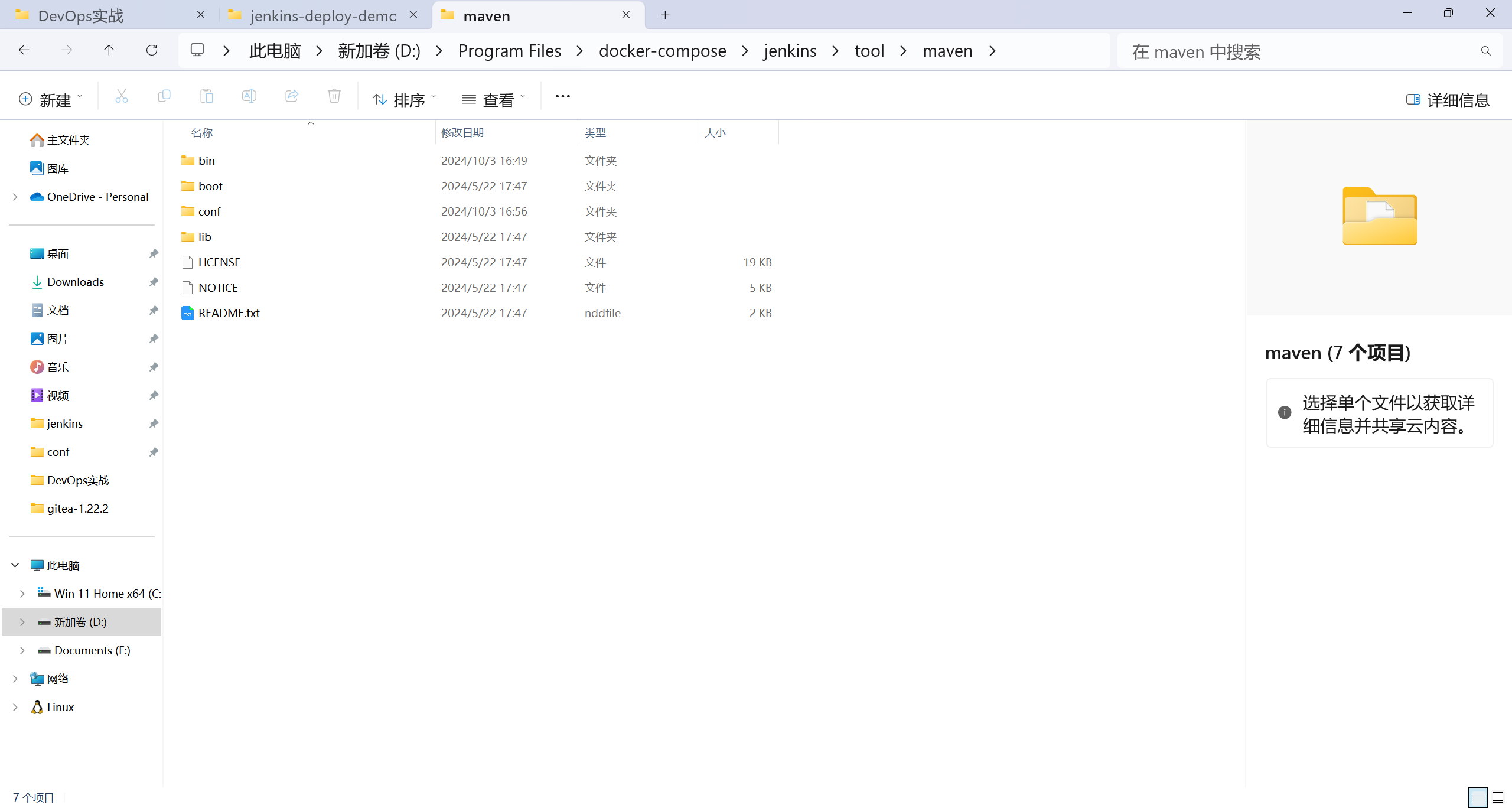
Task: Click the 新建 new button
Action: 51,100
